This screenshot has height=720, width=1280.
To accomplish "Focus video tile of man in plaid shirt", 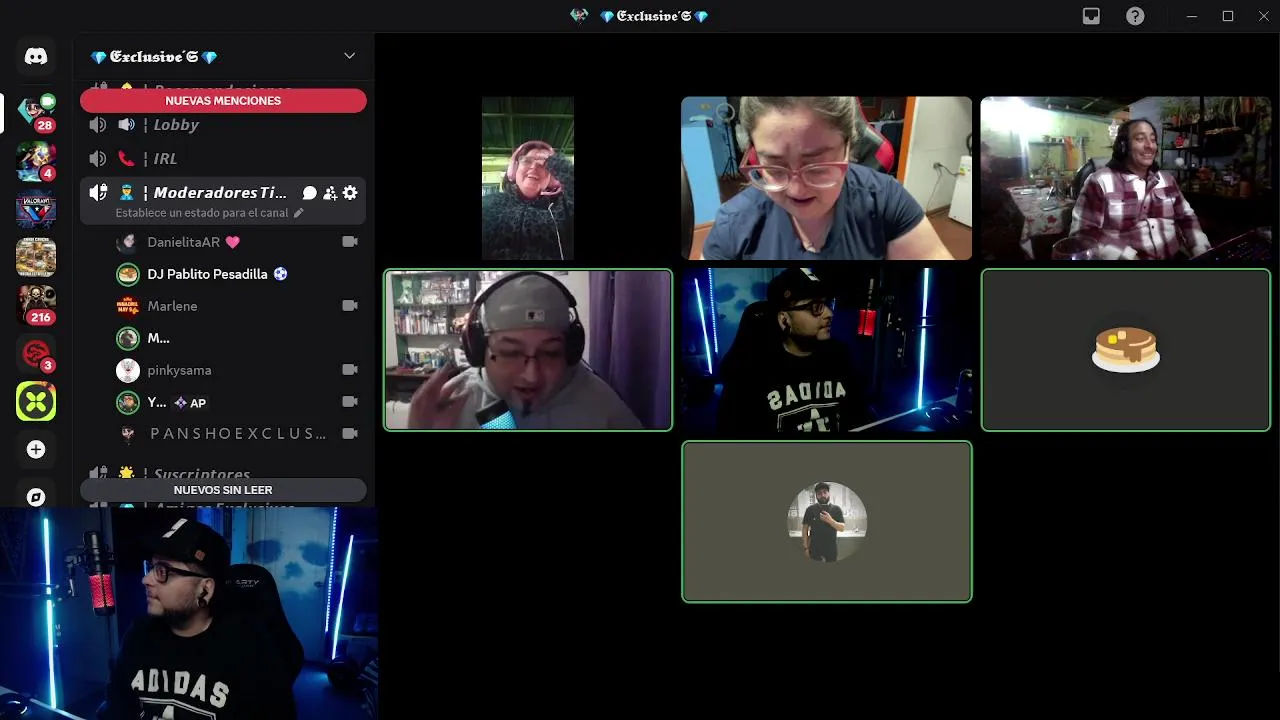I will tap(1125, 178).
